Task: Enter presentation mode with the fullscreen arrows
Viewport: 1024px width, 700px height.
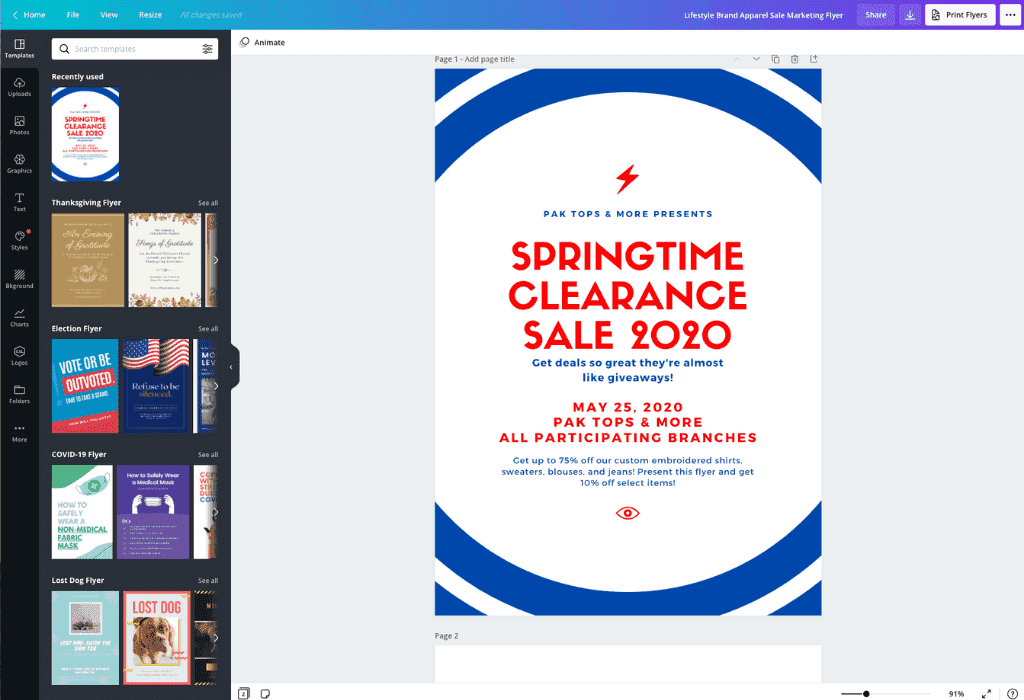Action: tap(986, 691)
